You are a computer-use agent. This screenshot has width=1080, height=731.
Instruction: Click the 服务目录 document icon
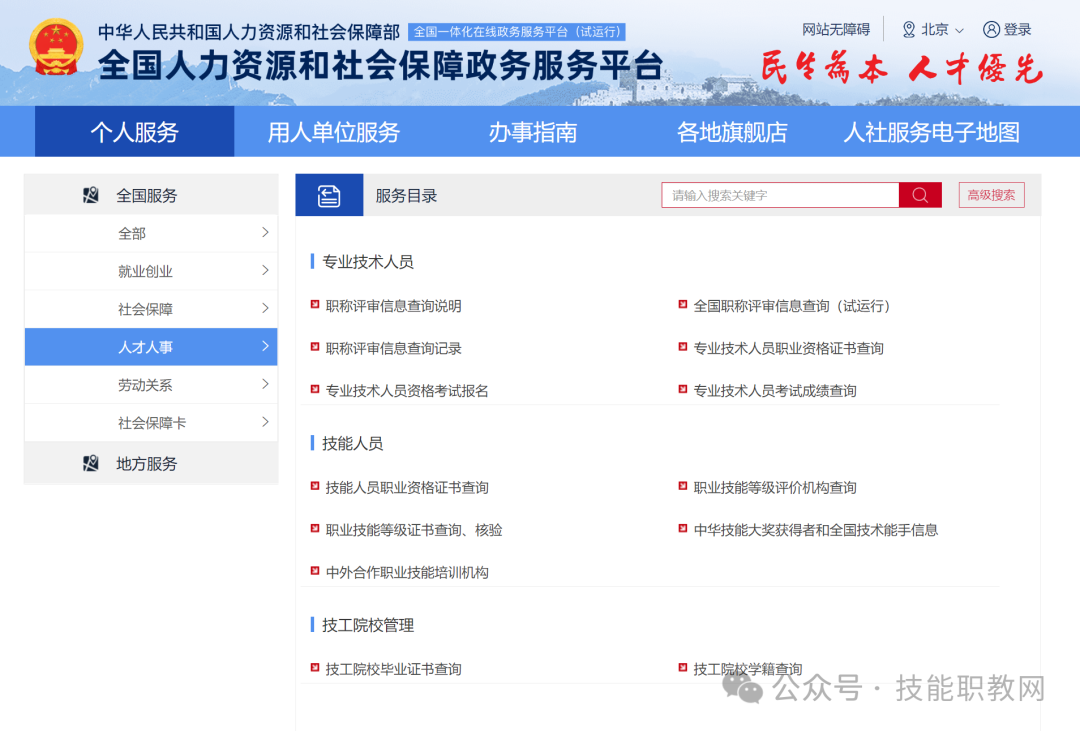click(327, 194)
